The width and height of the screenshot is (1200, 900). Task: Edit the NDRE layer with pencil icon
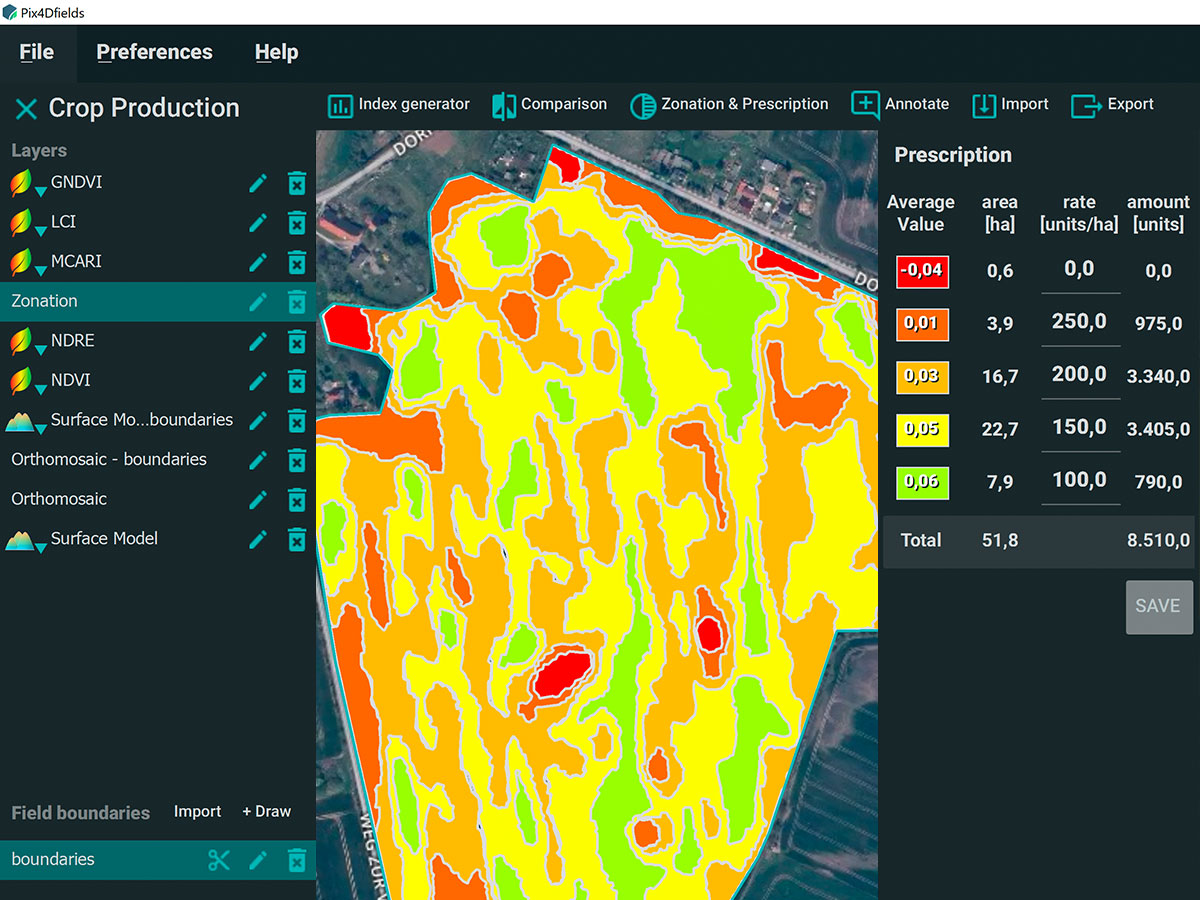tap(258, 341)
